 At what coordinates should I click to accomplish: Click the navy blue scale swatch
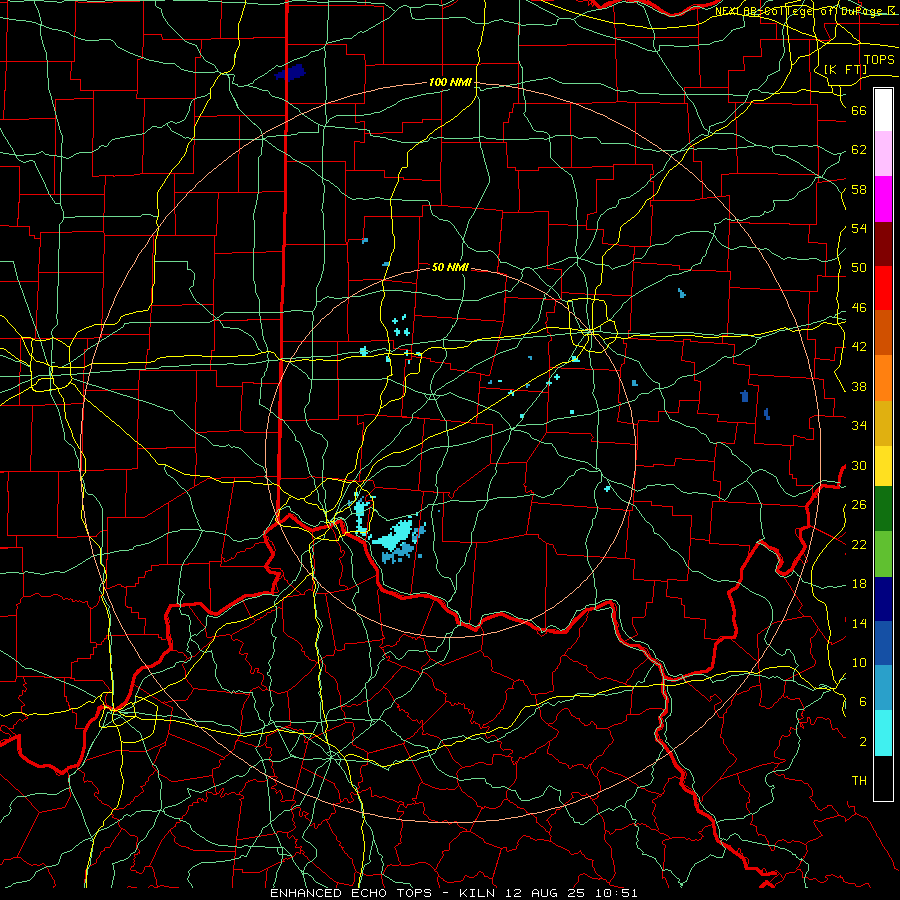coord(883,599)
